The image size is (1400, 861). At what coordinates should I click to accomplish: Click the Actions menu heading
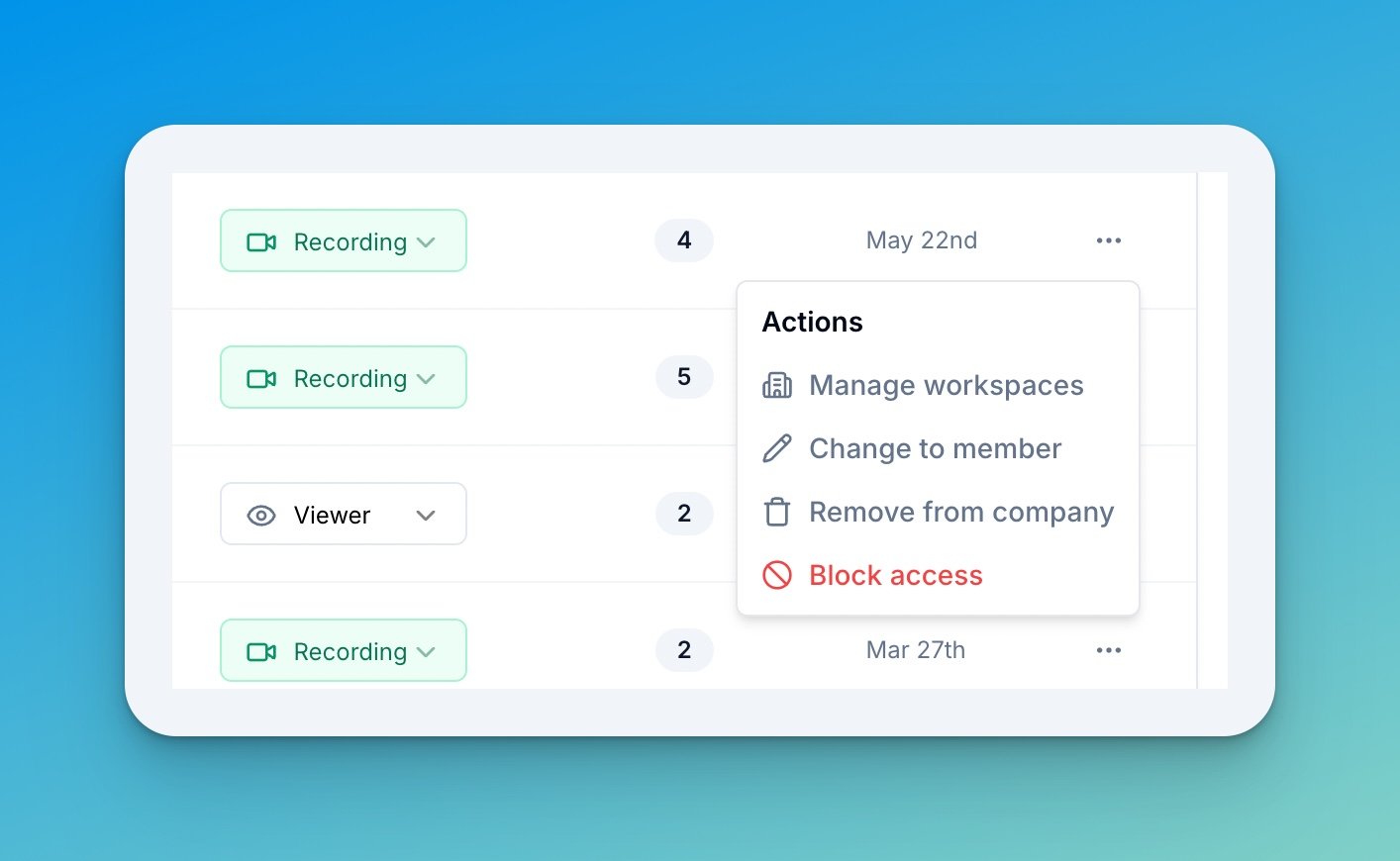coord(812,322)
